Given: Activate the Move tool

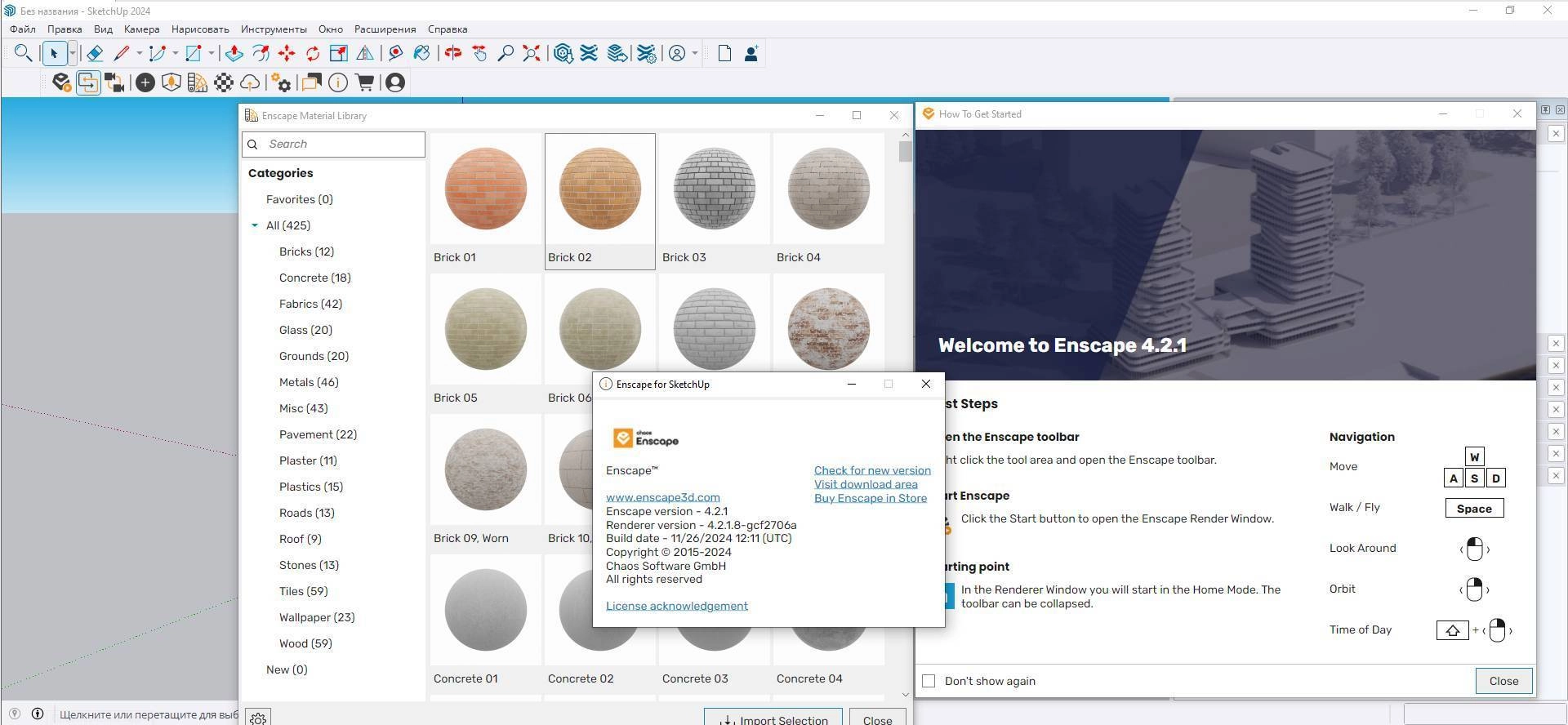Looking at the screenshot, I should (x=287, y=53).
